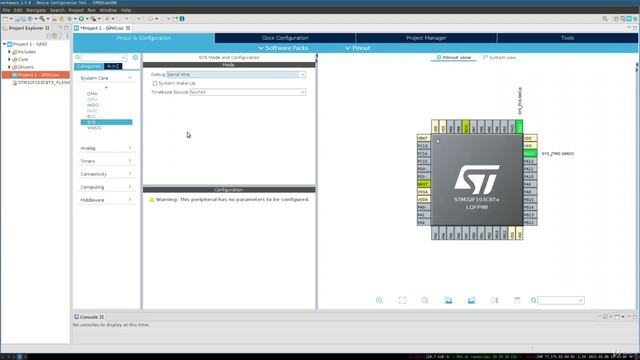Click the split-view icon in pinout toolbar

tap(494, 300)
